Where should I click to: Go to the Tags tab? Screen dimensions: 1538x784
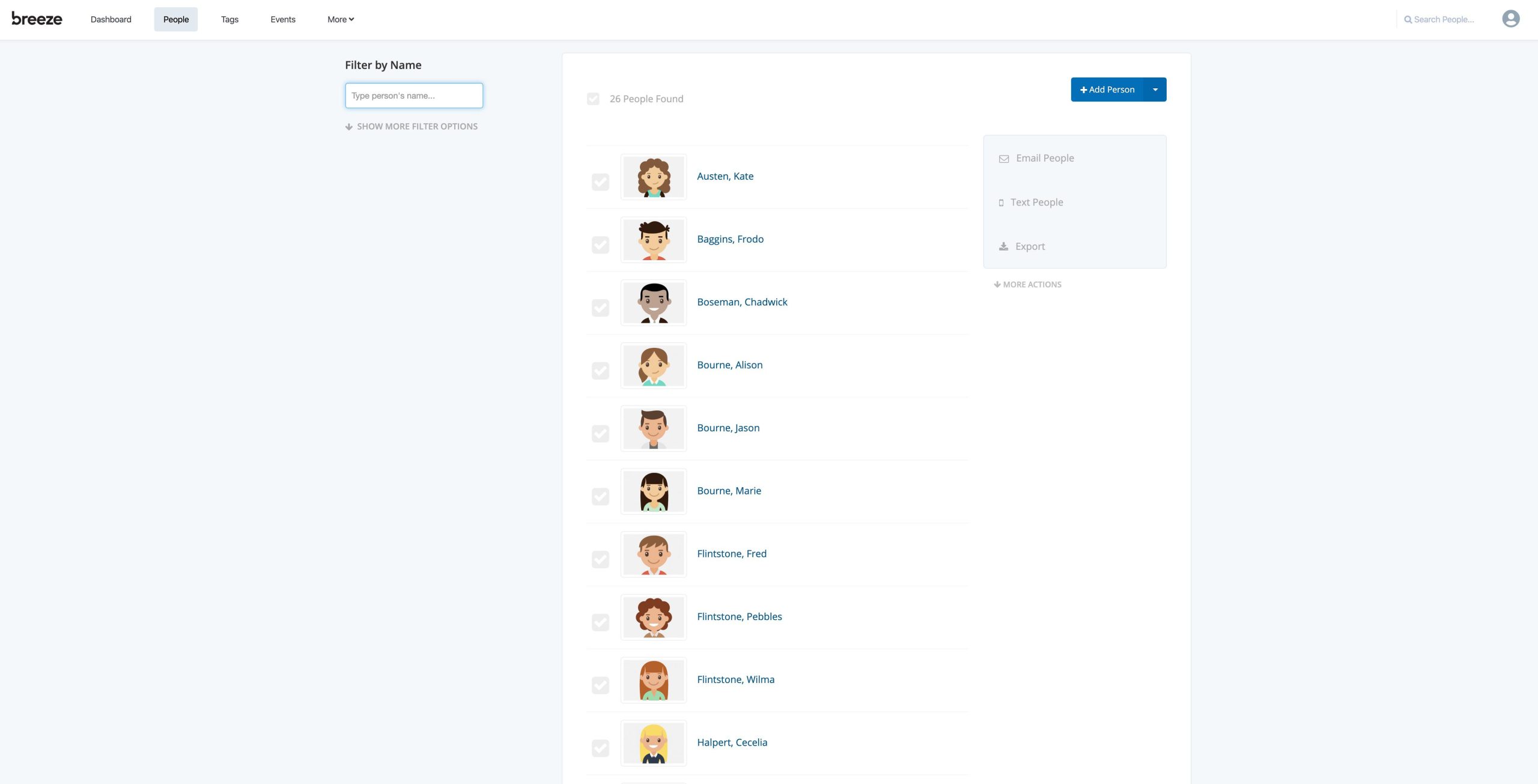pos(229,19)
